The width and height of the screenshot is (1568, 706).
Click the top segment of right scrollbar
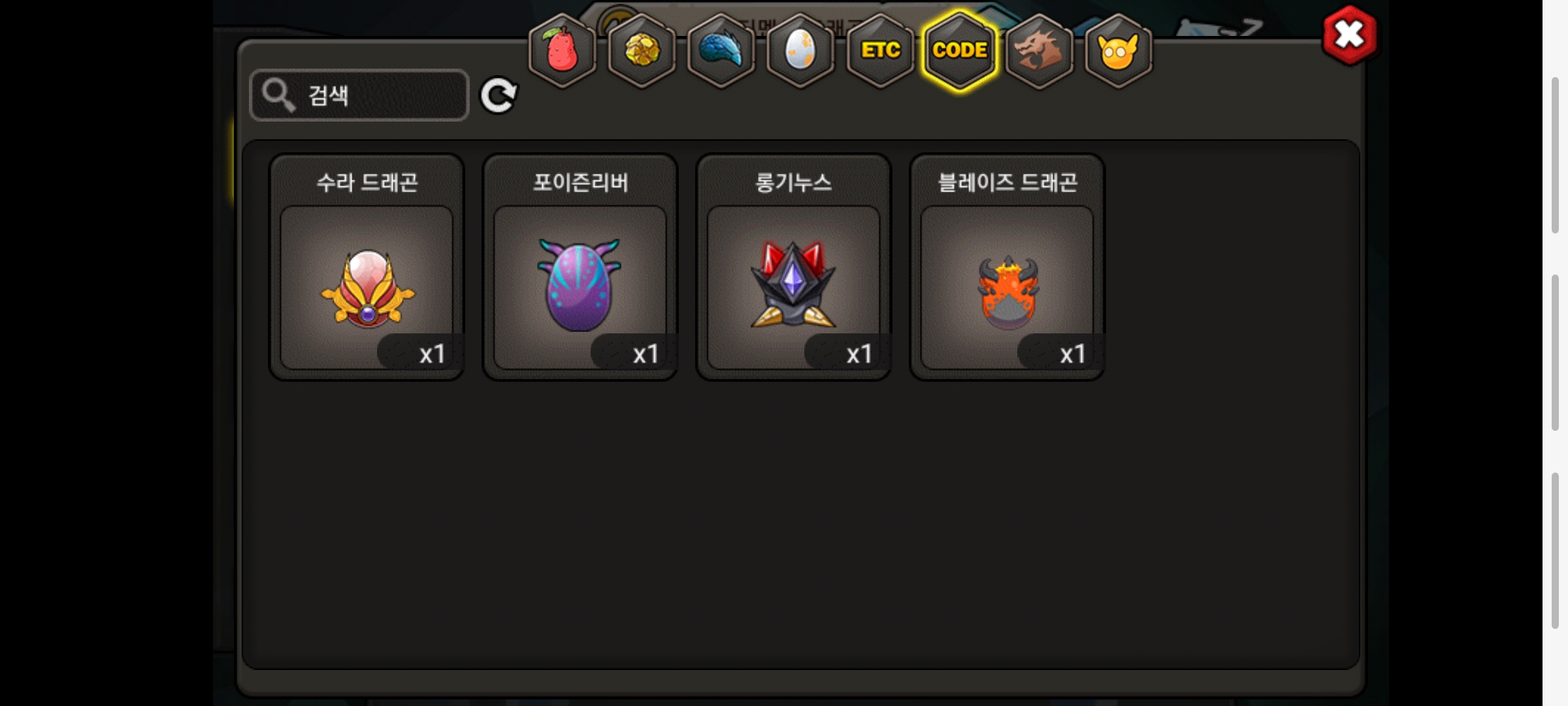[1556, 155]
